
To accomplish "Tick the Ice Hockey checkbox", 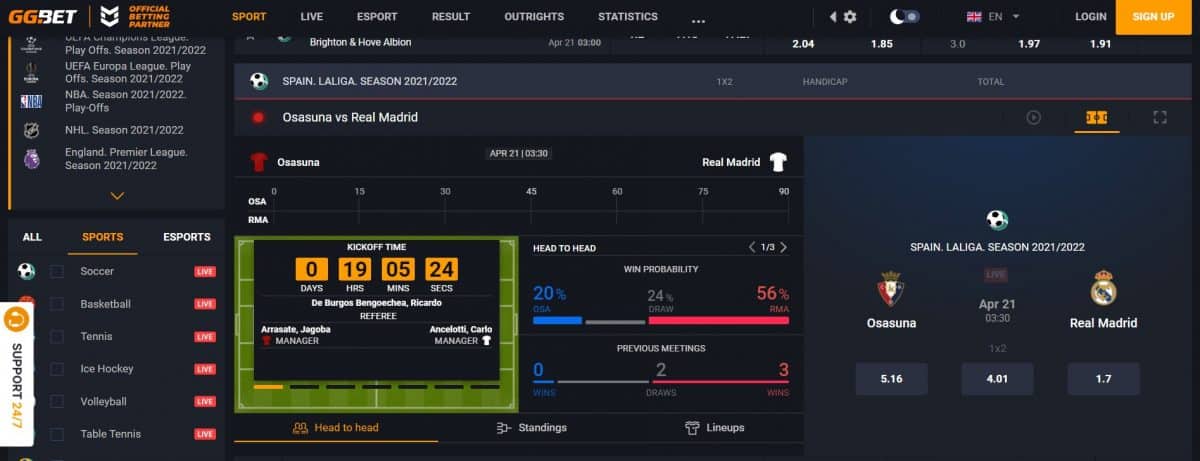I will 57,369.
